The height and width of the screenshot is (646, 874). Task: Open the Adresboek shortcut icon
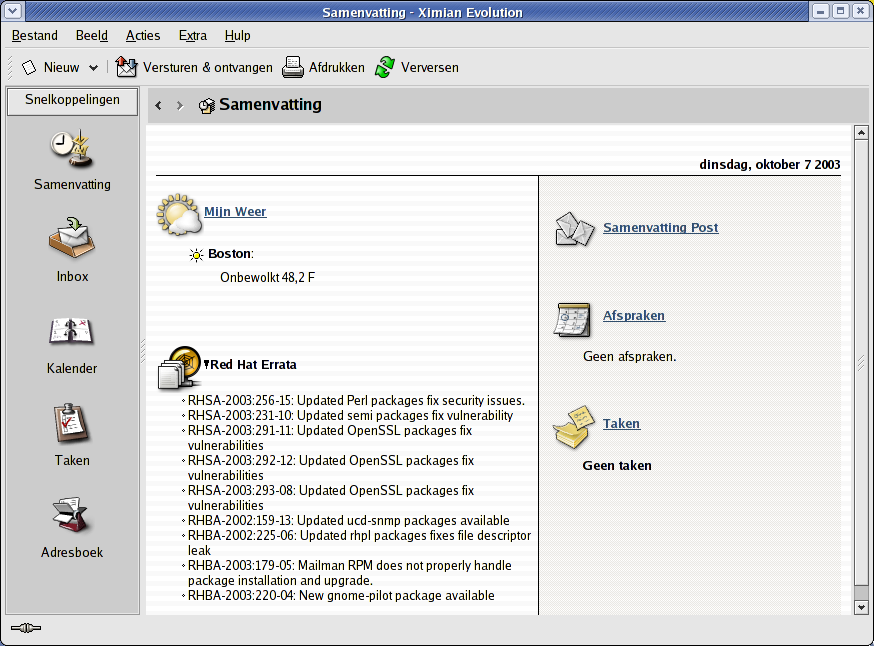72,515
